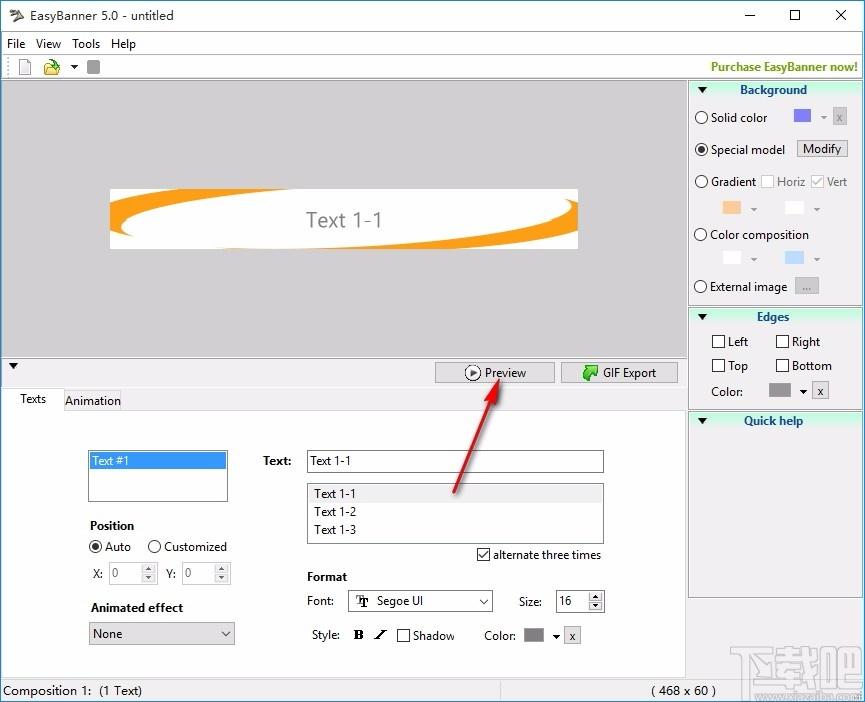This screenshot has width=865, height=702.
Task: Select Solid color background option
Action: pos(701,117)
